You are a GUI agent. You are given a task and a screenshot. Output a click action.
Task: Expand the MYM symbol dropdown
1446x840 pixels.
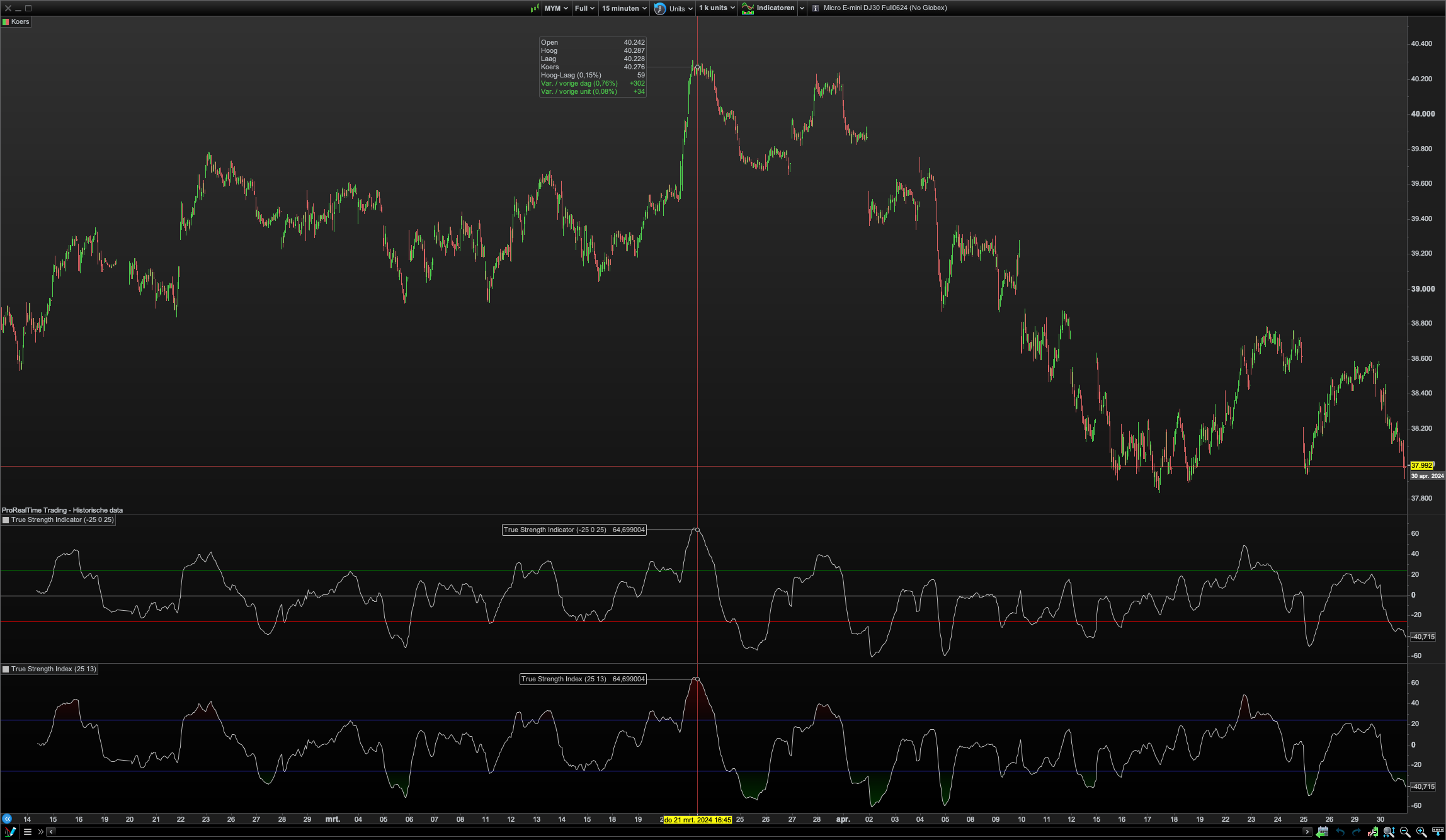[556, 8]
